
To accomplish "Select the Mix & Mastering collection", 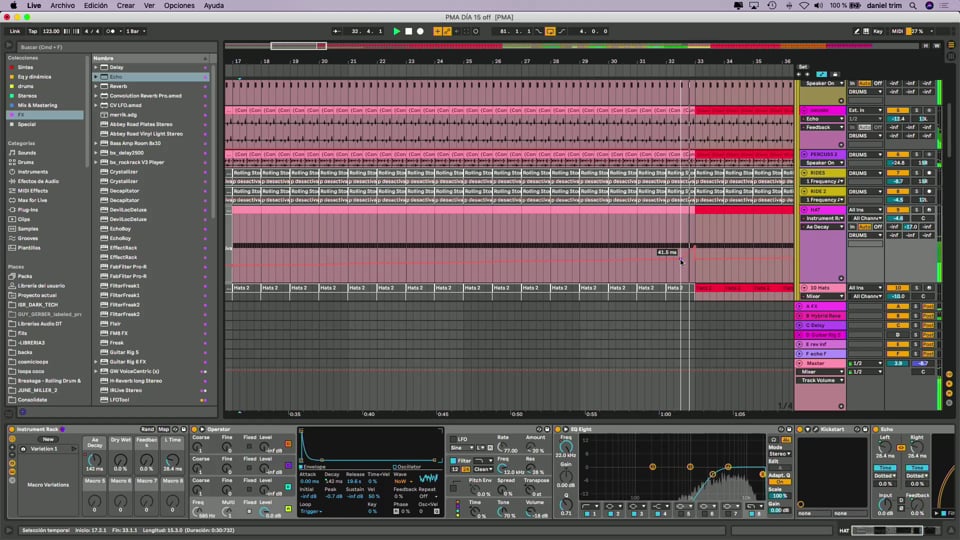I will click(37, 105).
